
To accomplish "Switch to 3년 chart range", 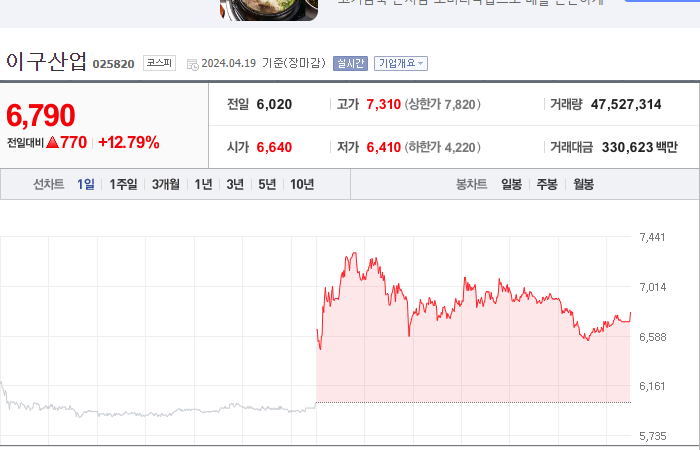I will pos(235,184).
